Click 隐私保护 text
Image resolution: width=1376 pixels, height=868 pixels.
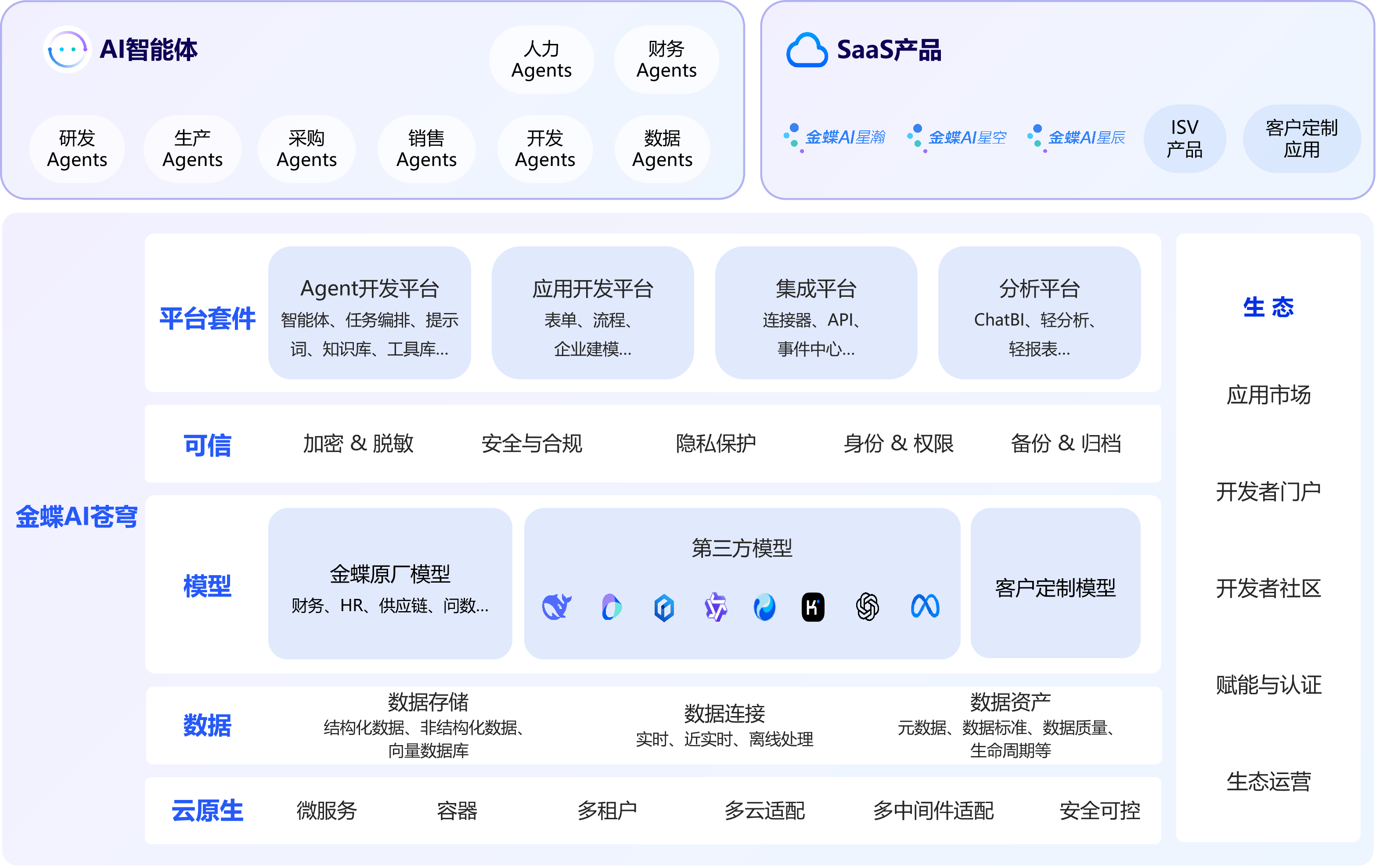pos(715,443)
